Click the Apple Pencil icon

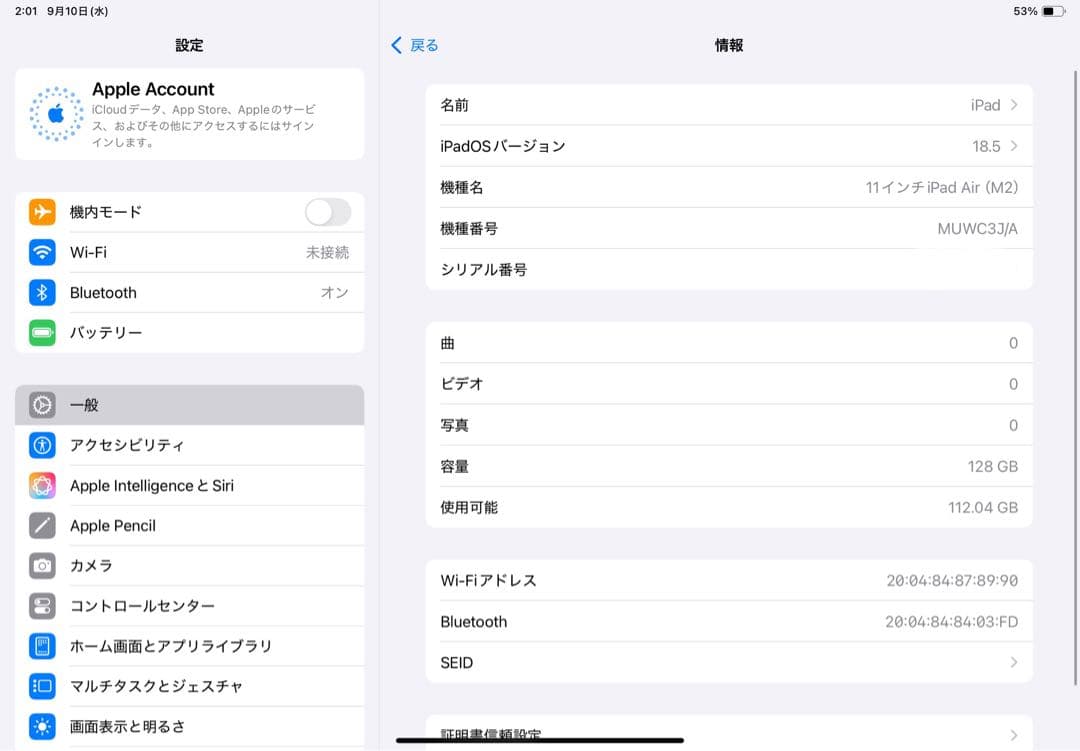click(42, 525)
